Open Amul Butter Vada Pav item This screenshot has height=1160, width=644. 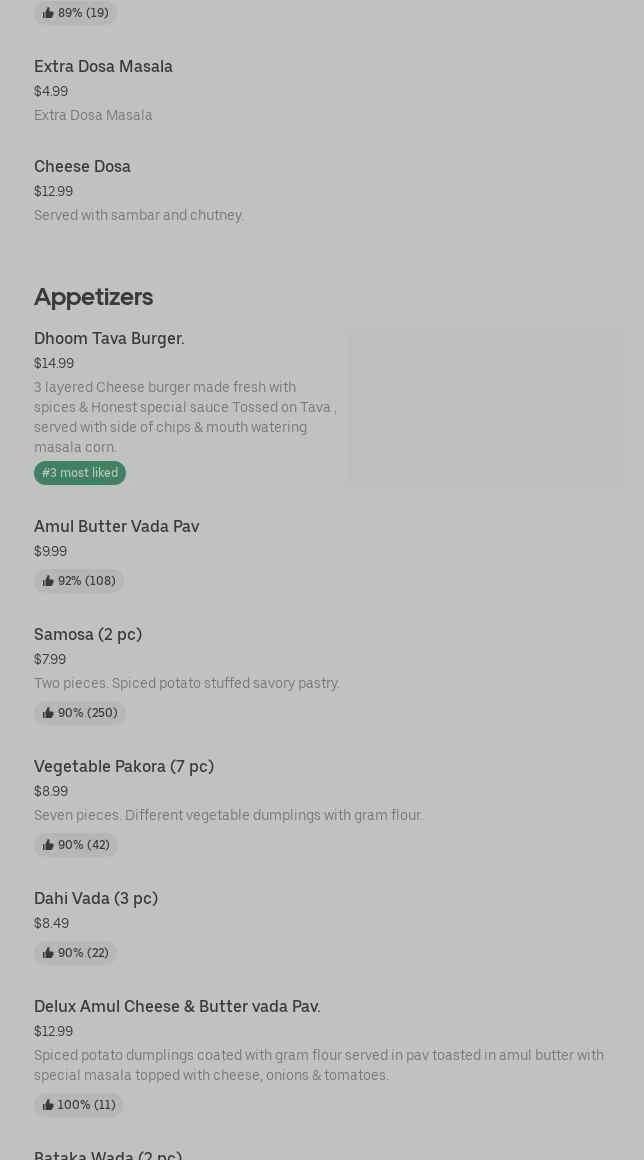(116, 527)
